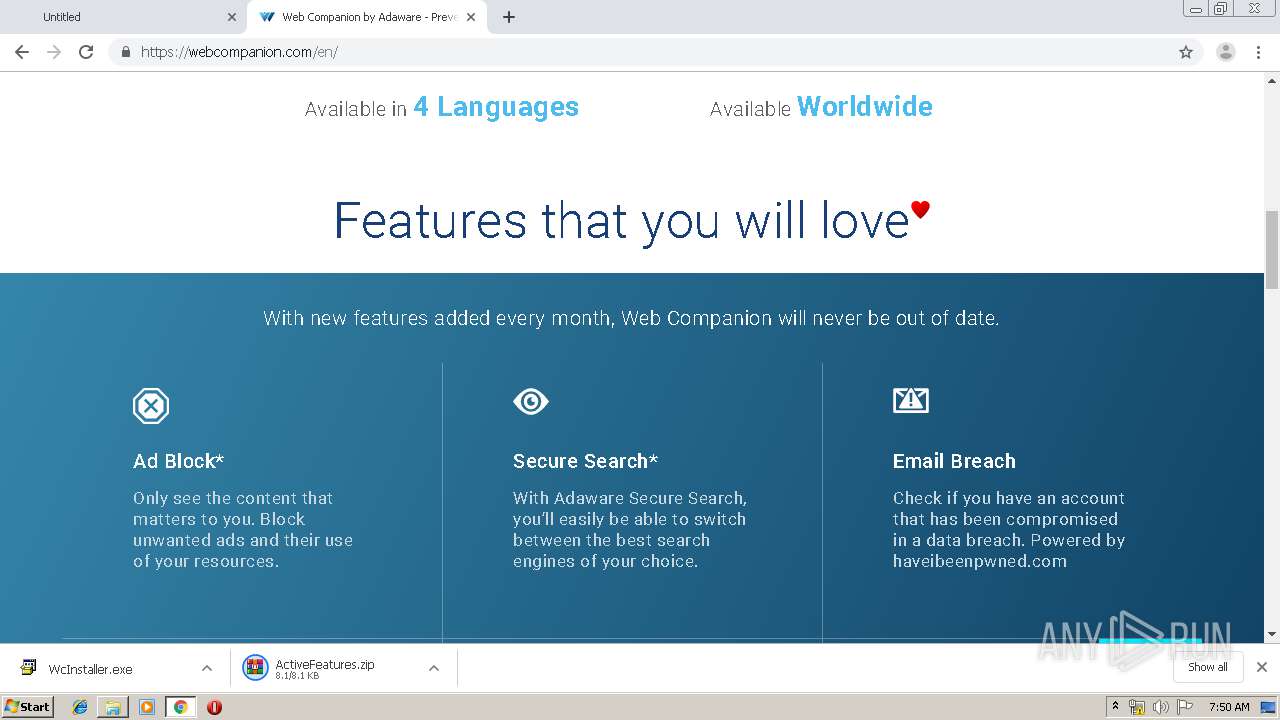Screen dimensions: 1280x720
Task: Click WcInstaller.exe file icon
Action: tap(29, 669)
